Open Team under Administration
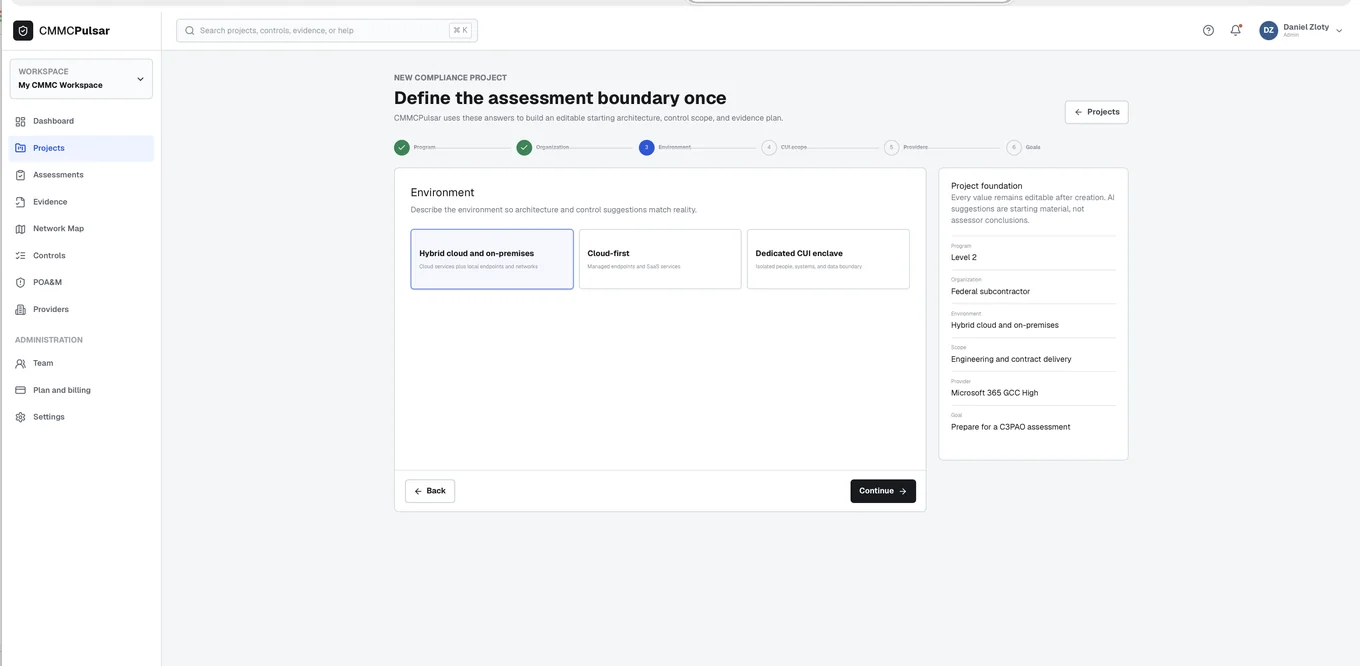The height and width of the screenshot is (666, 1360). pos(81,364)
